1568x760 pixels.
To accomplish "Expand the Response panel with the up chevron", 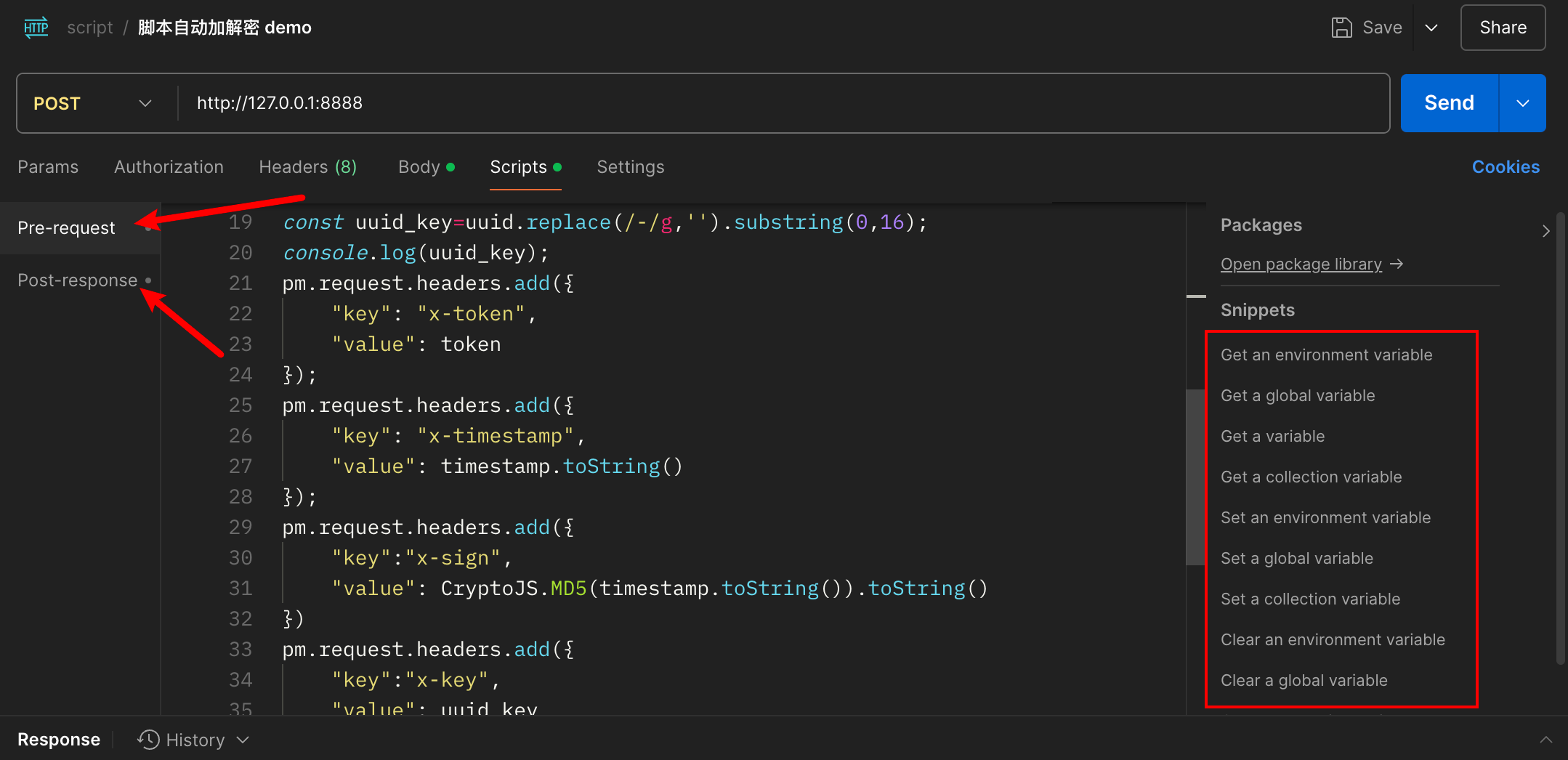I will 1545,740.
